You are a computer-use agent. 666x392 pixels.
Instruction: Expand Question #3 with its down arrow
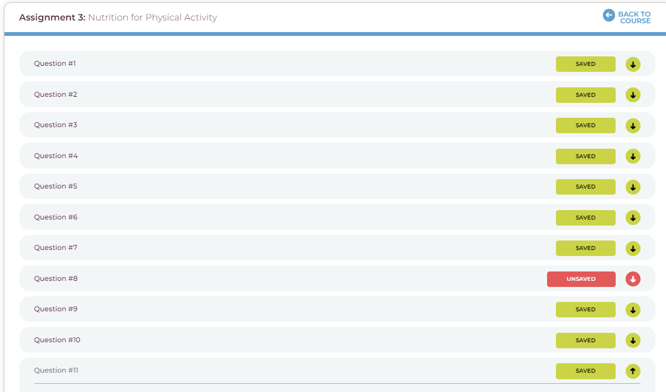point(633,126)
